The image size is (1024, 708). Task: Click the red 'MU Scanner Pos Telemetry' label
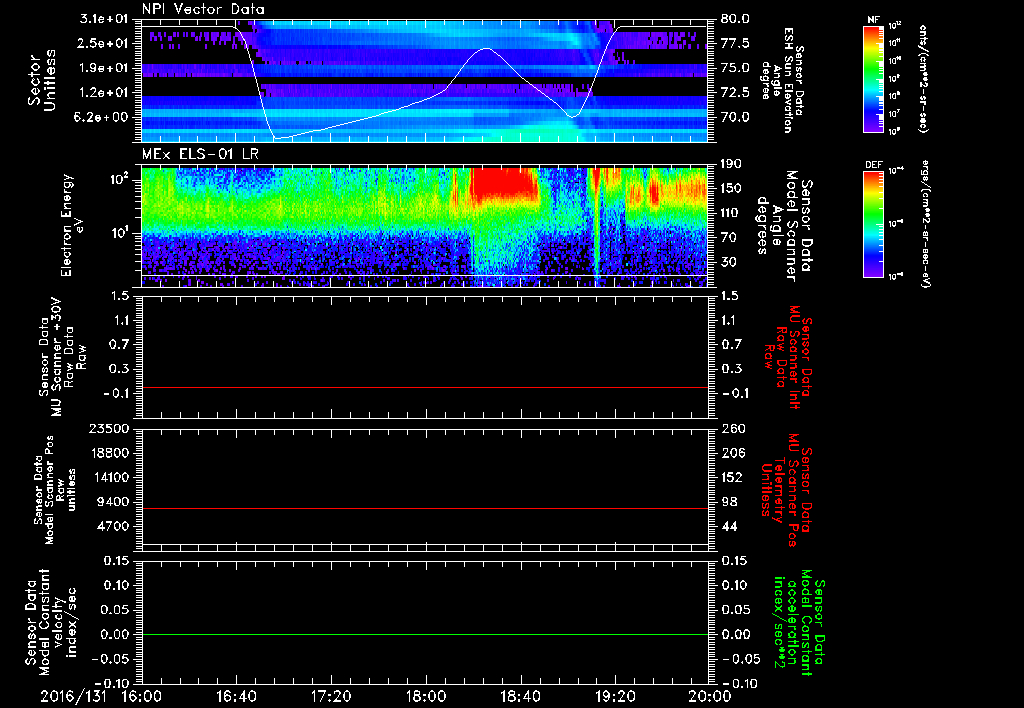click(788, 490)
